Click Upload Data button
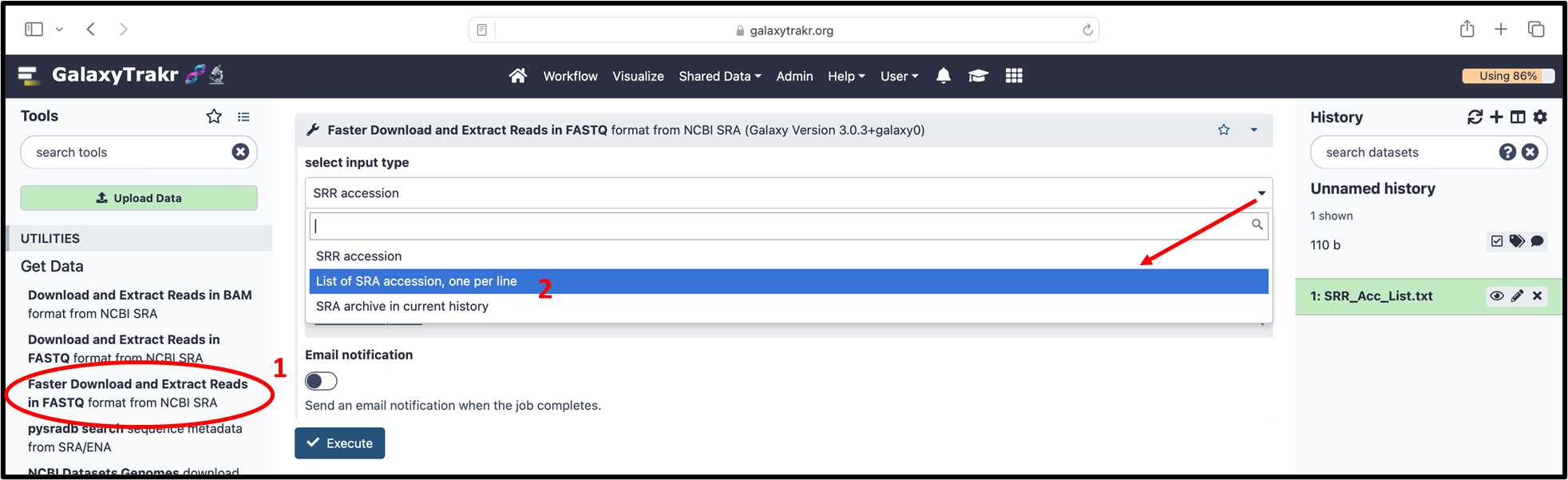 (x=139, y=198)
